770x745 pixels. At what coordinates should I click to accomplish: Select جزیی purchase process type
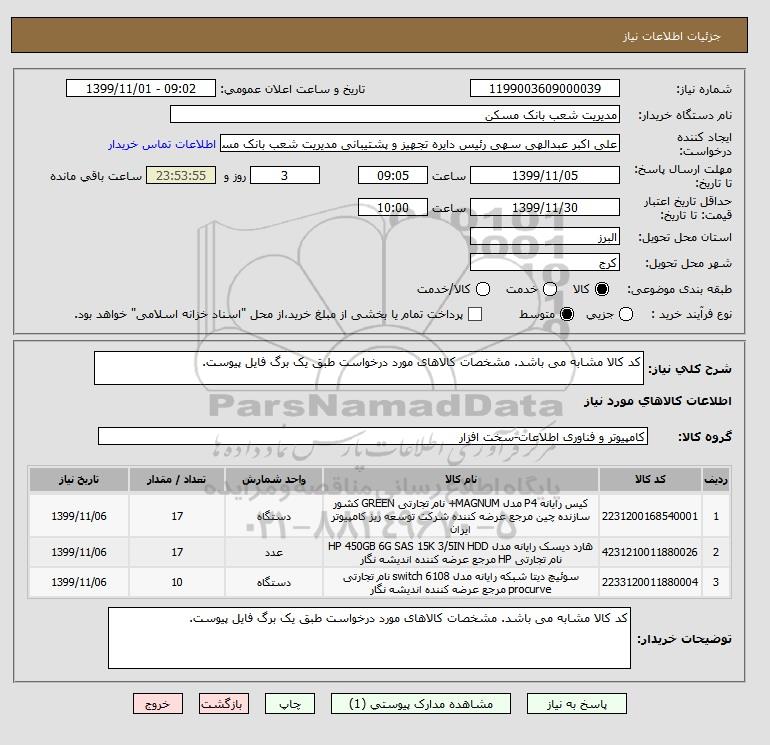point(627,314)
